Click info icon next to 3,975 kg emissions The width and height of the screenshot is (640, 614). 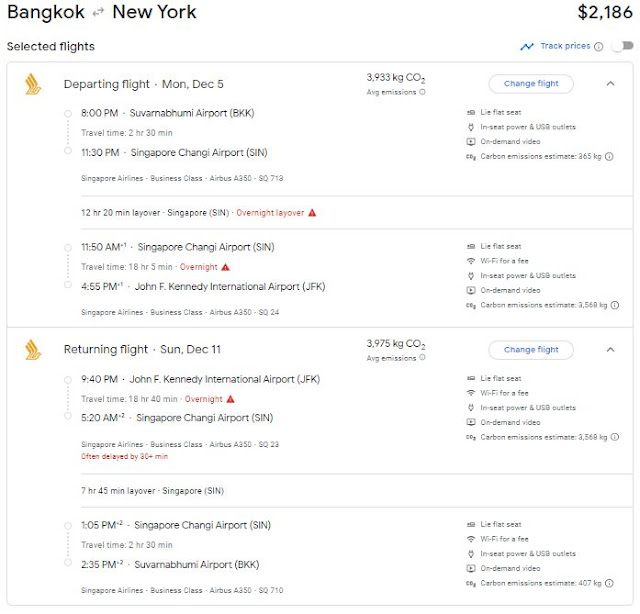click(x=422, y=358)
